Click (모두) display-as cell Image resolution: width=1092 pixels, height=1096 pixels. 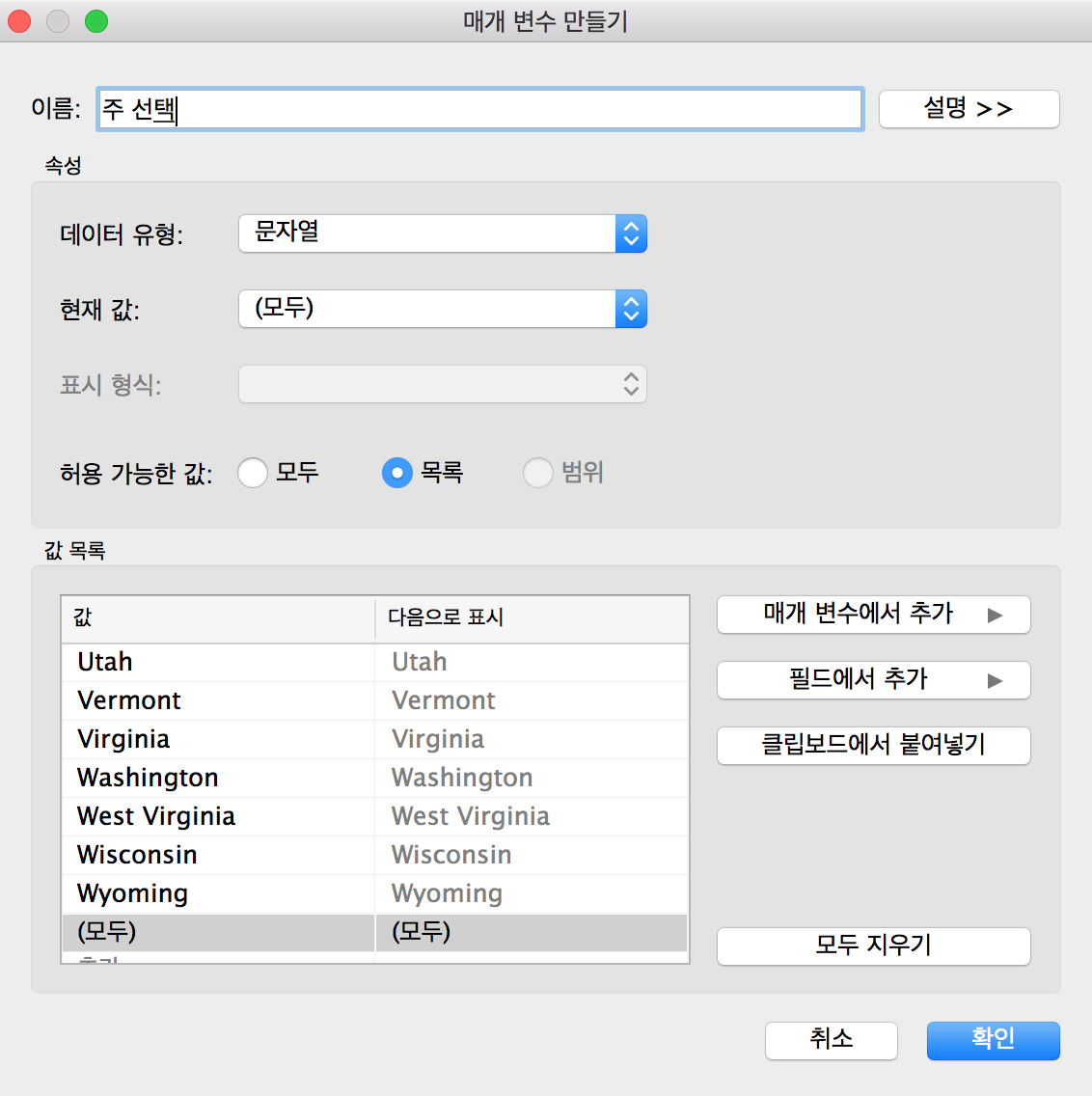[x=532, y=932]
